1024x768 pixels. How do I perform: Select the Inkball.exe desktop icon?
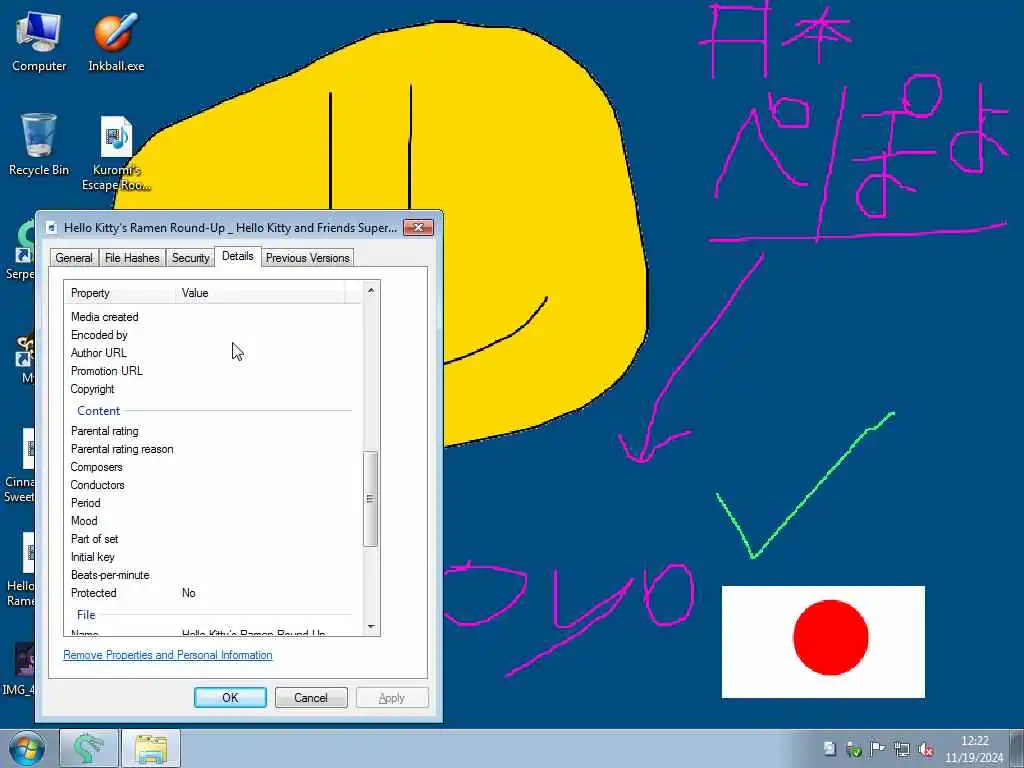pos(116,42)
